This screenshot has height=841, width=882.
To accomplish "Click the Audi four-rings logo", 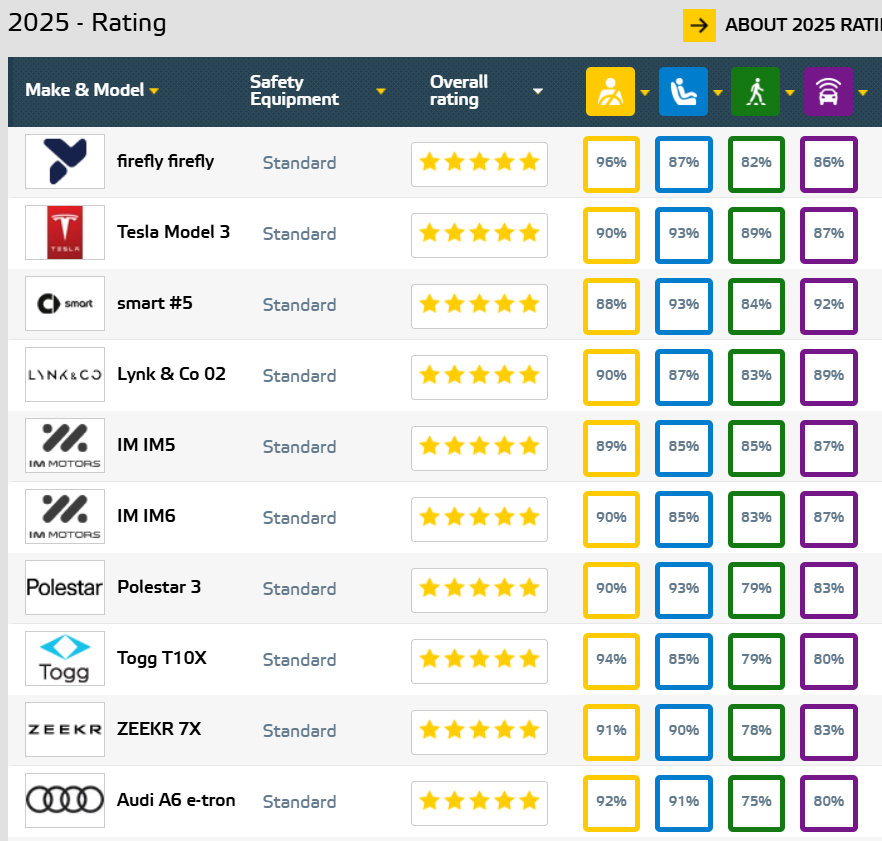I will coord(65,801).
